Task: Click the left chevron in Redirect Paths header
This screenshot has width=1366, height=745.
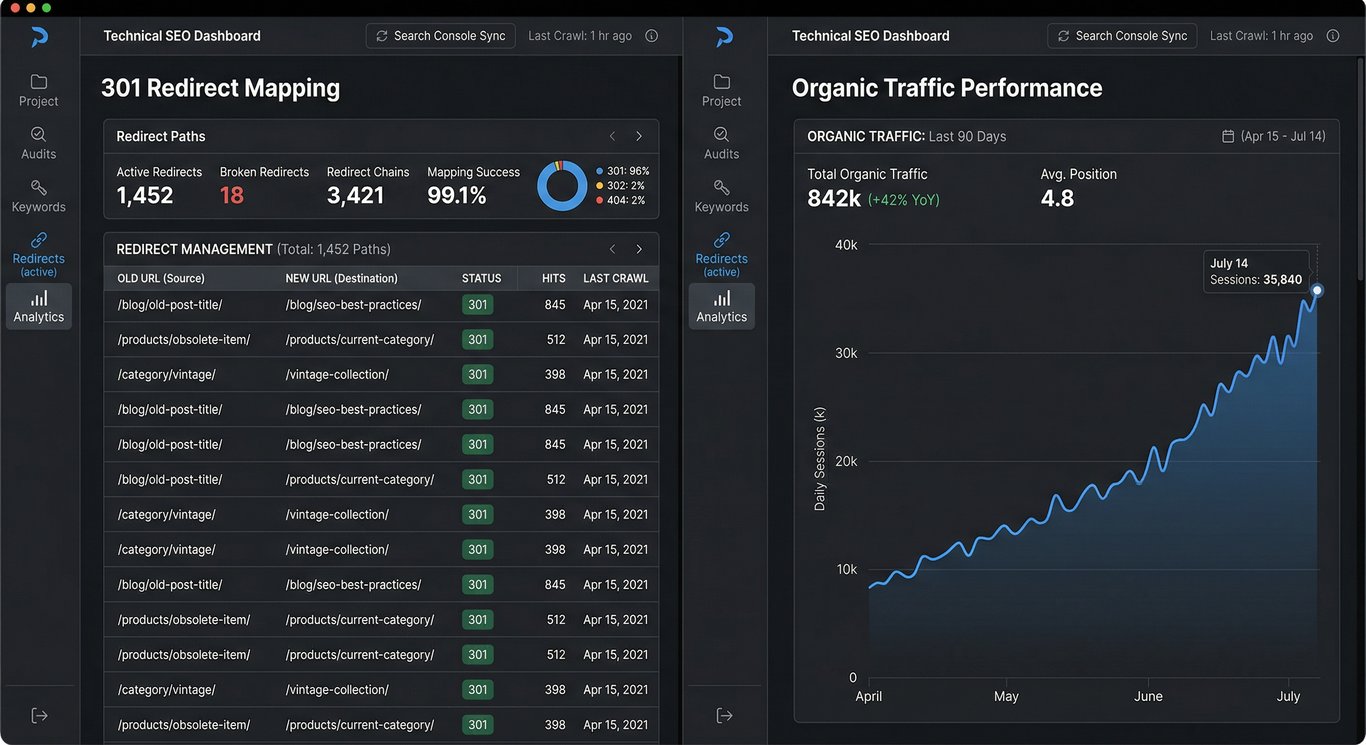Action: point(612,136)
